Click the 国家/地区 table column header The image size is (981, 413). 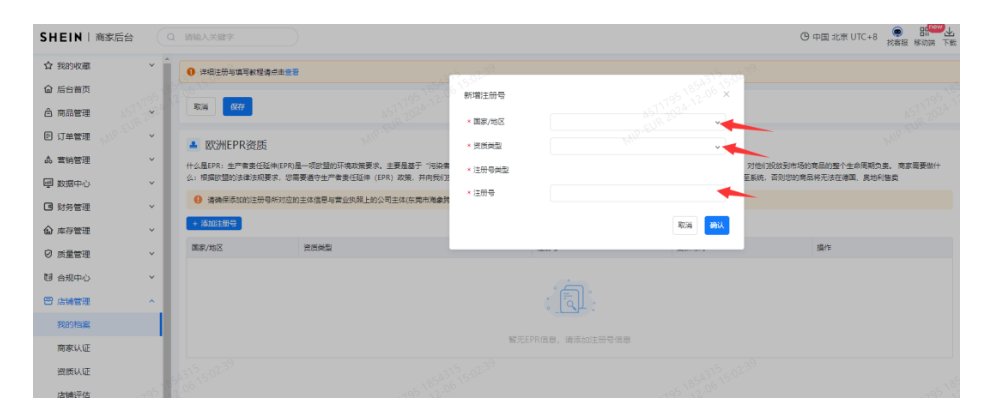pos(207,247)
